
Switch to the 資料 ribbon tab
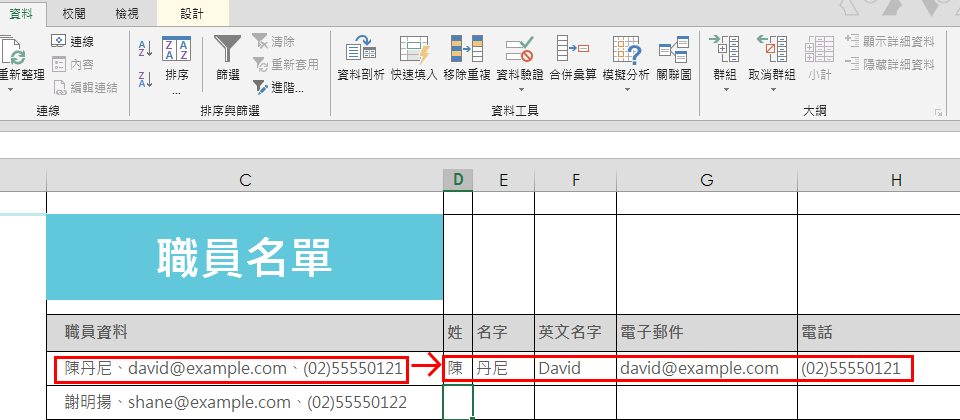tap(22, 13)
